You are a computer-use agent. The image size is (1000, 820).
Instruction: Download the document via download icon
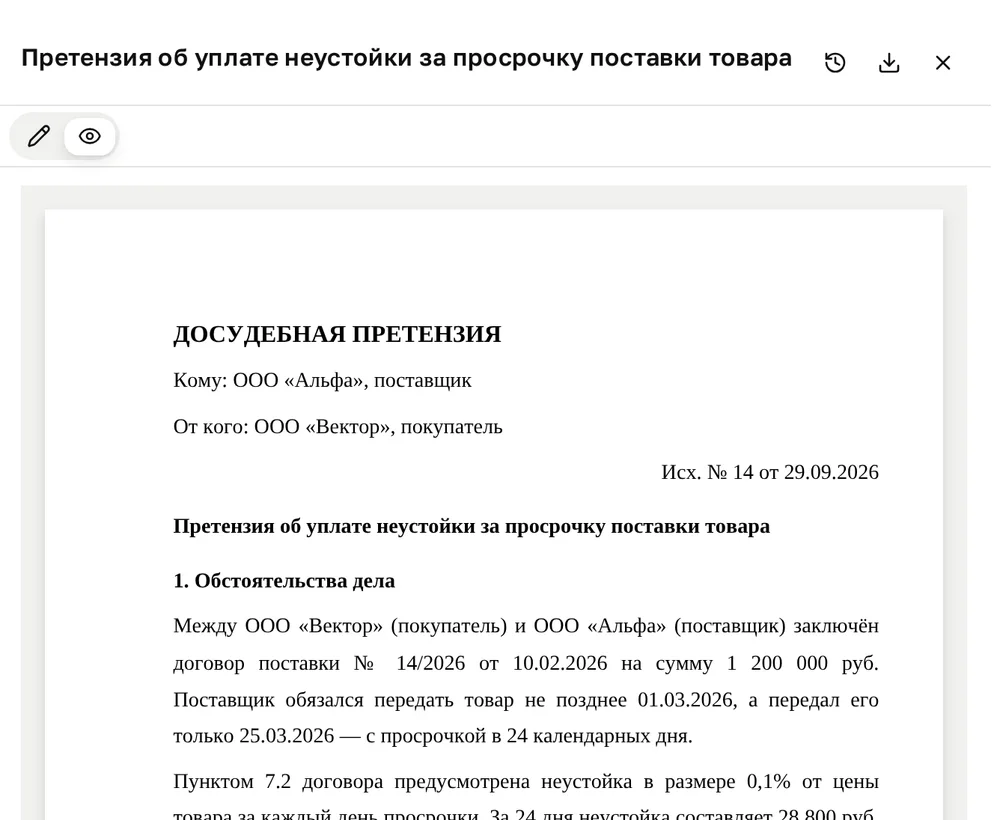coord(889,62)
